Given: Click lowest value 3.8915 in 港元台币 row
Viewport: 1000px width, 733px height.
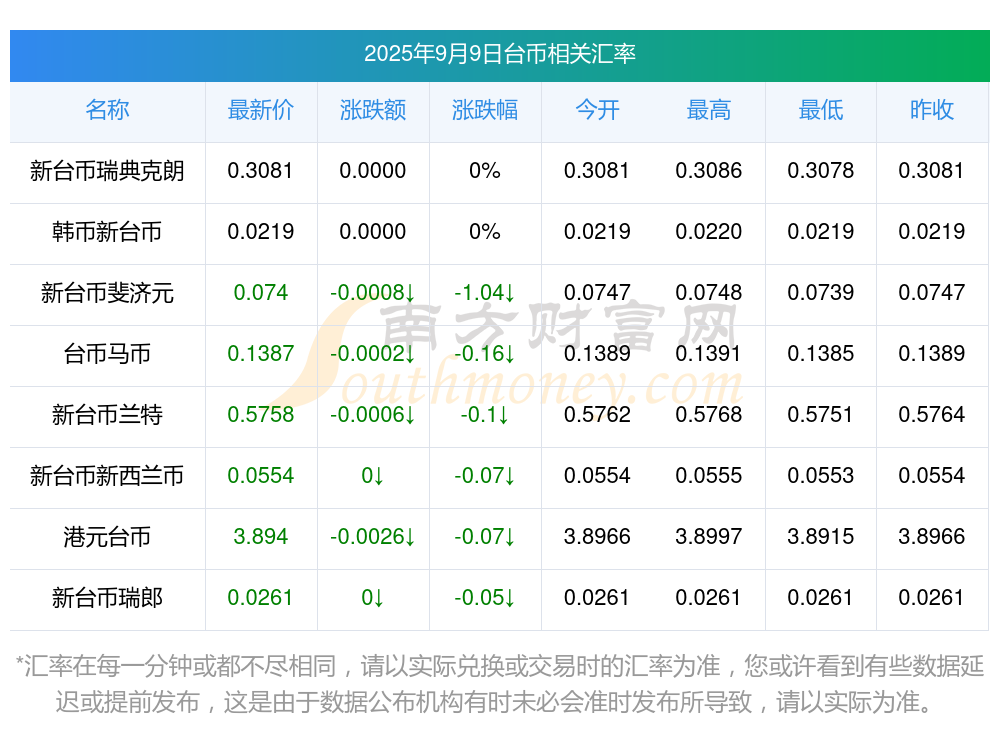Looking at the screenshot, I should point(821,536).
